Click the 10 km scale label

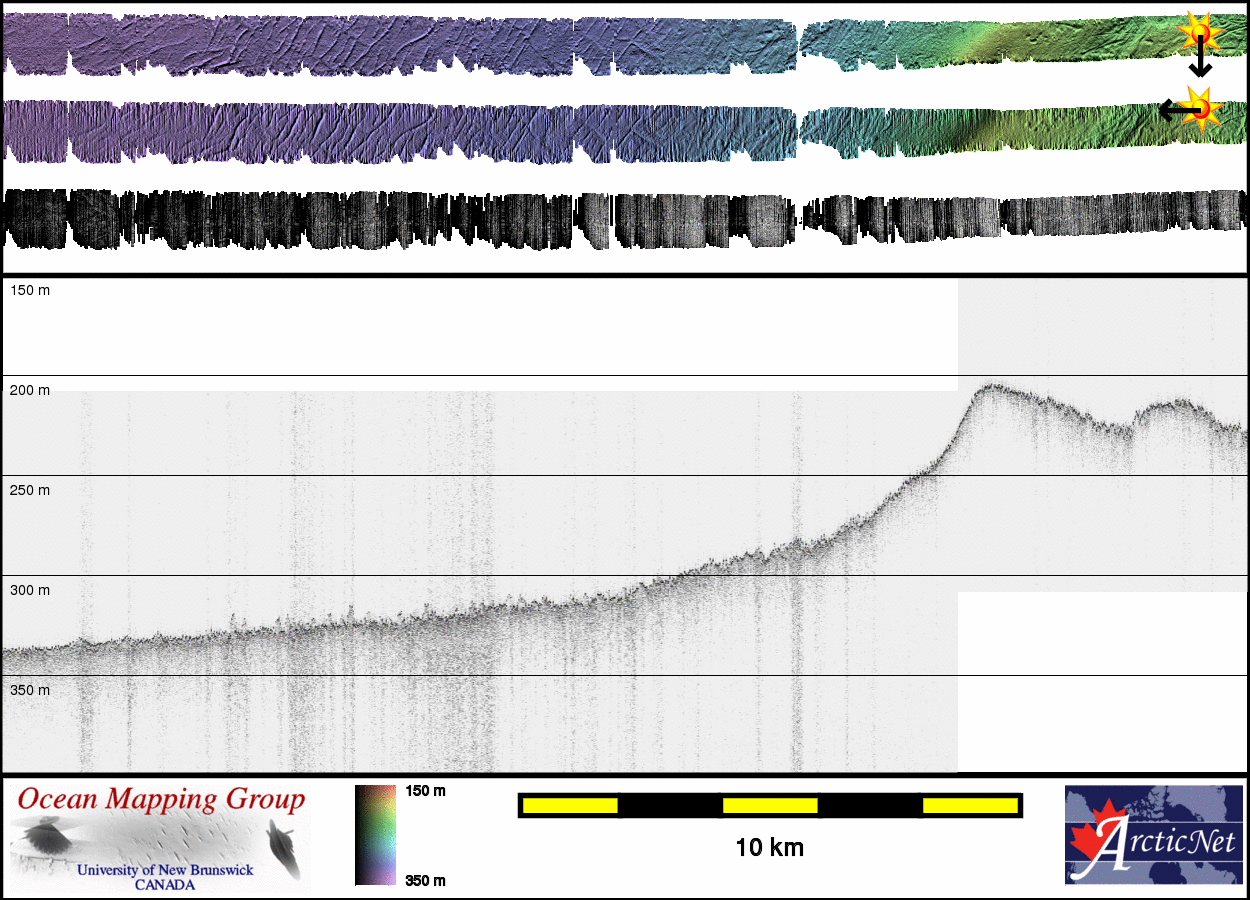tap(769, 848)
